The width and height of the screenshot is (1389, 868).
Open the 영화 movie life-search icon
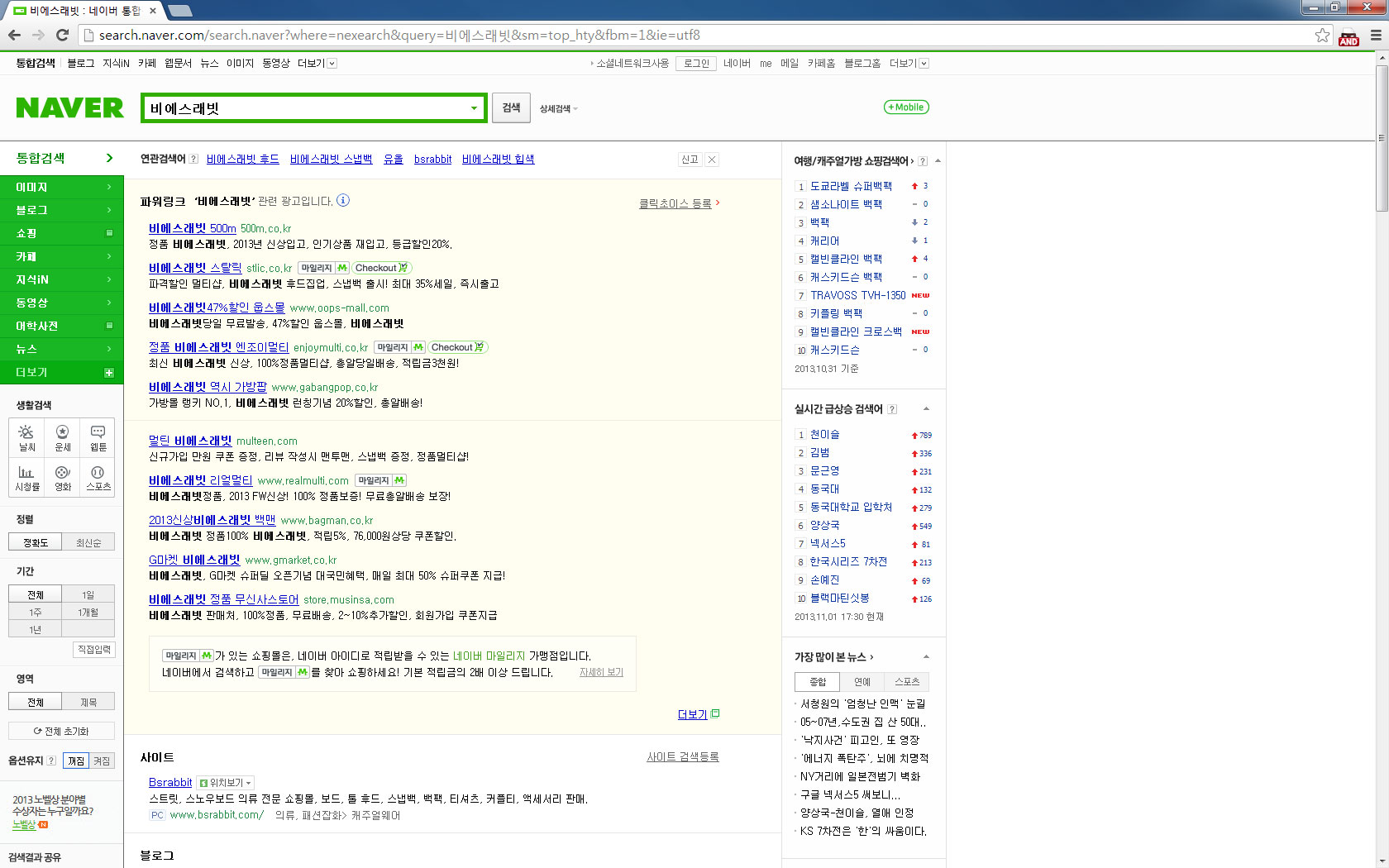click(63, 477)
